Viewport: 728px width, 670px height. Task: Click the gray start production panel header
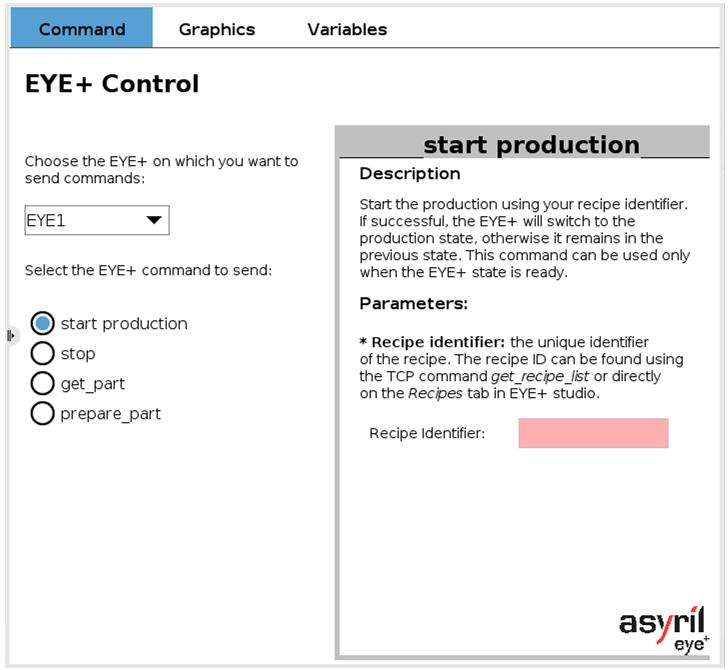[x=522, y=142]
